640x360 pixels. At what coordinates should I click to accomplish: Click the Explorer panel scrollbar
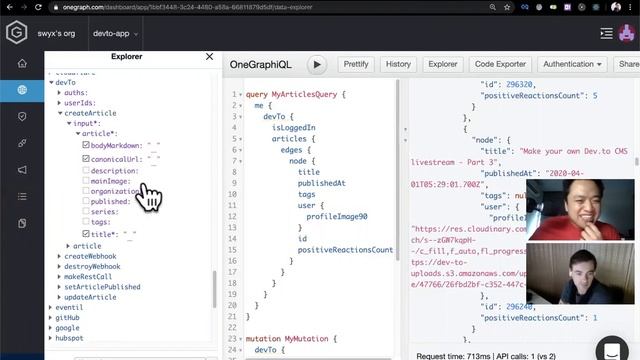[215, 289]
